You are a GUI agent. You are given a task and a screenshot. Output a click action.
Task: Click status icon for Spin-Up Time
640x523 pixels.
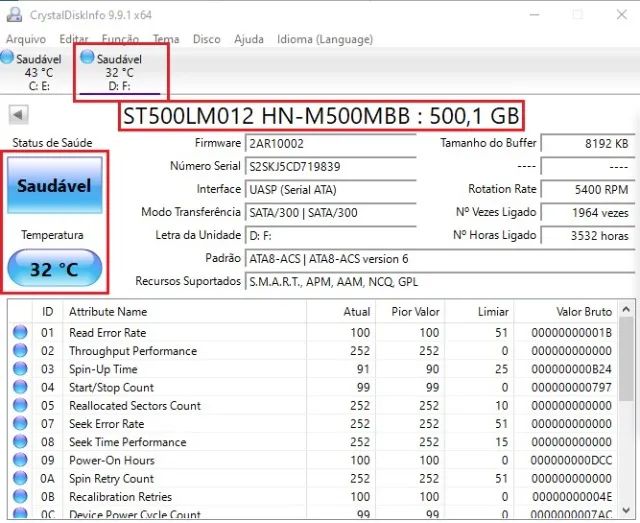tap(20, 369)
